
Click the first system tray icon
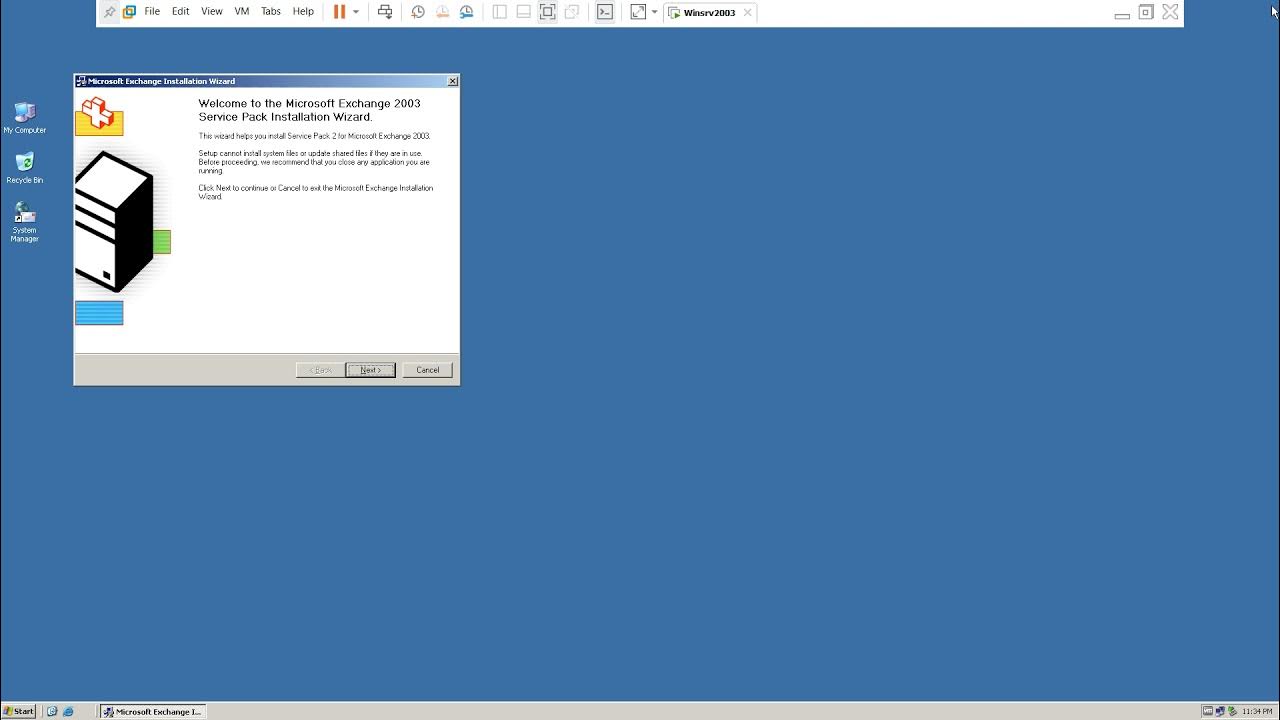tap(1208, 711)
